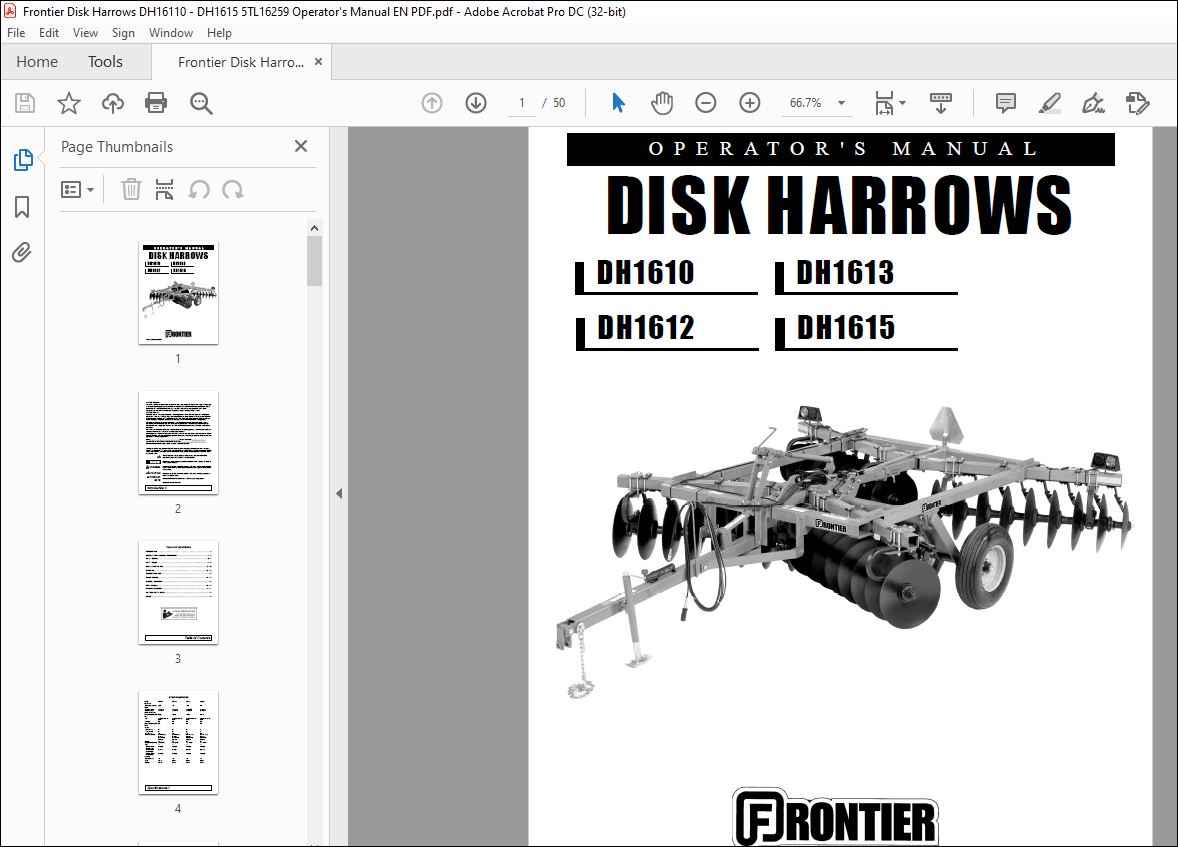
Task: Click the Save file icon
Action: (25, 103)
